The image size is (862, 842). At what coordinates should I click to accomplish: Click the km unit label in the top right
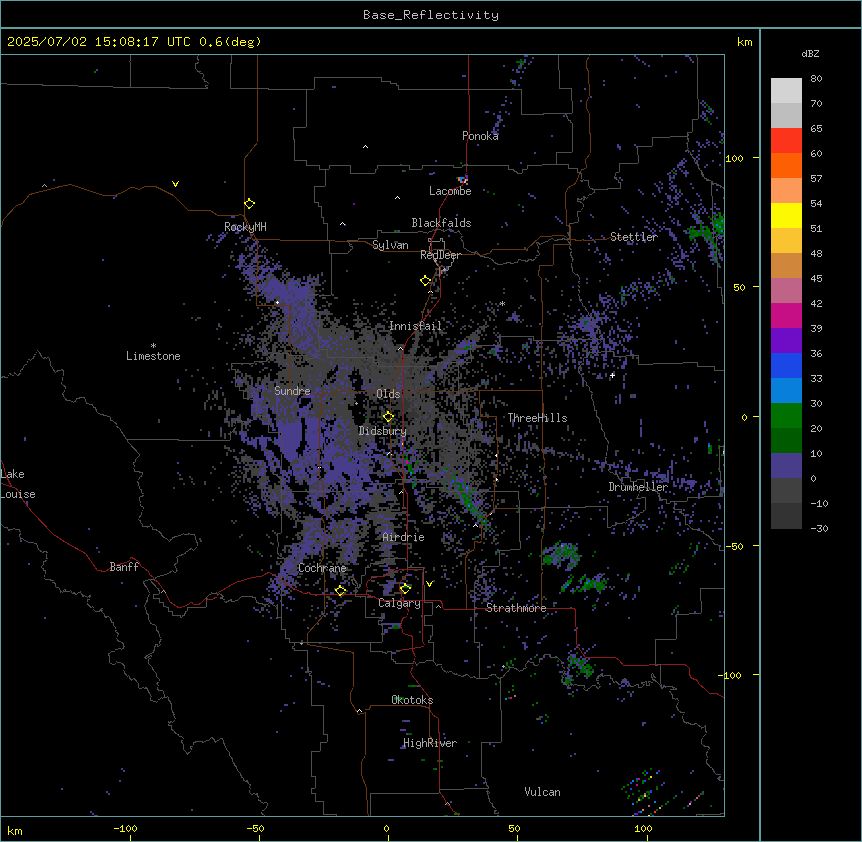pos(745,42)
